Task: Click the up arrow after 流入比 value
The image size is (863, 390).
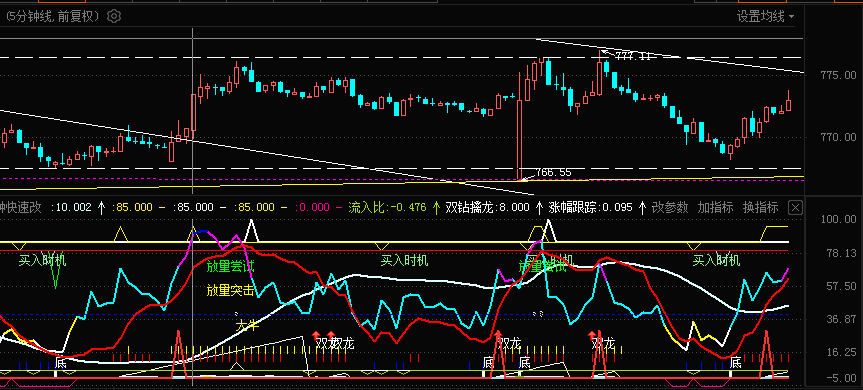Action: (436, 207)
